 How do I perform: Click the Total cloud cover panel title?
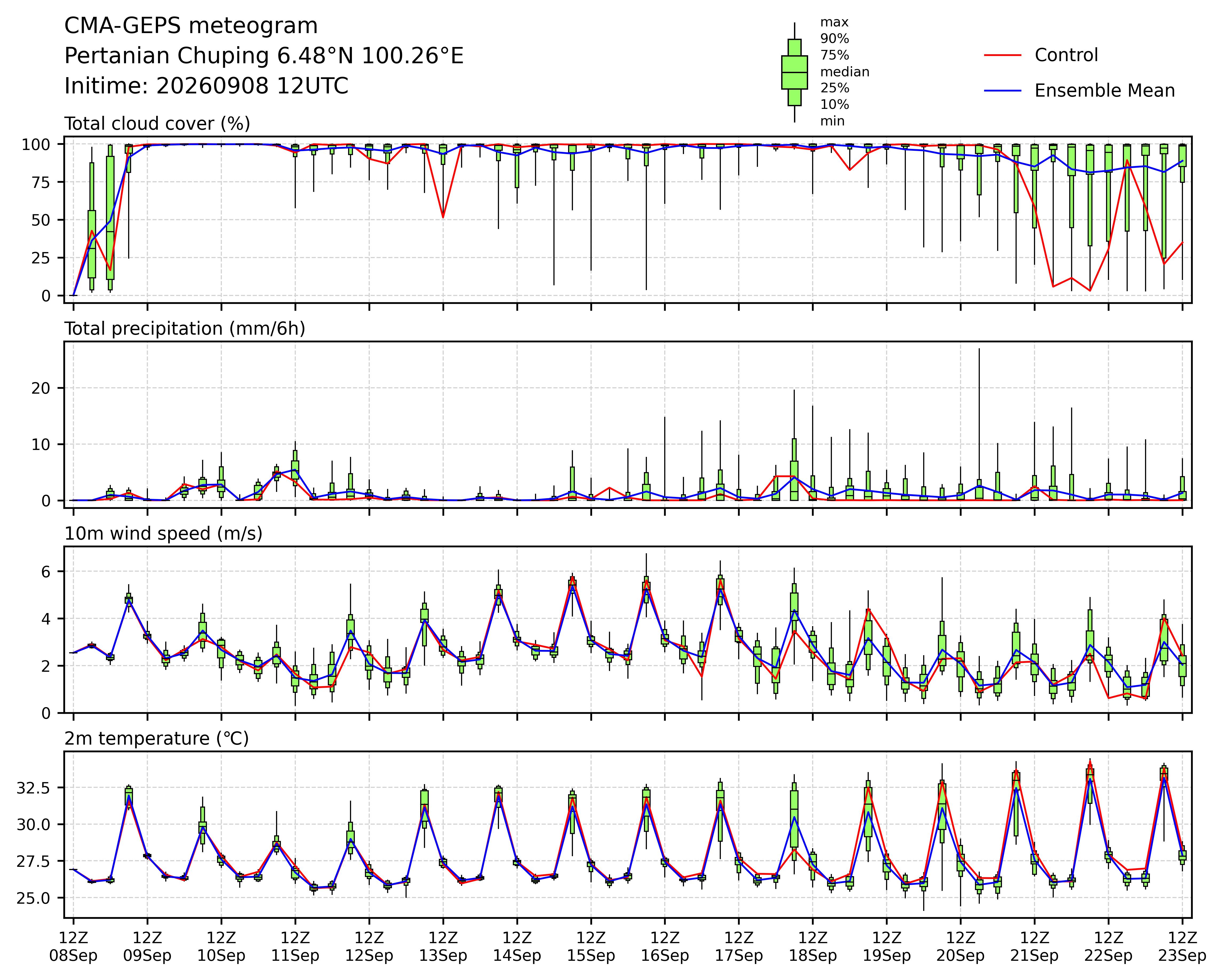pyautogui.click(x=157, y=124)
